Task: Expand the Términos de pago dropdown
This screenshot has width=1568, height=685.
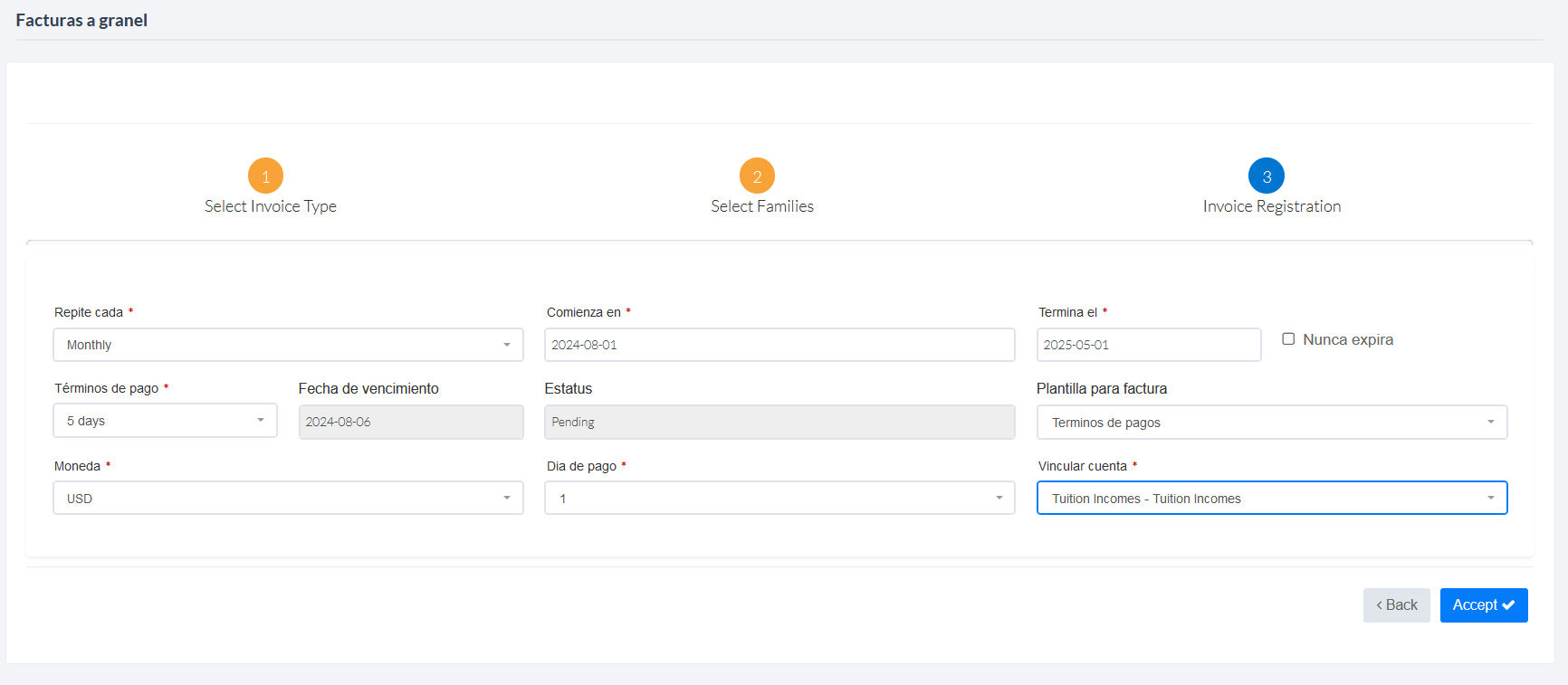Action: pos(165,421)
